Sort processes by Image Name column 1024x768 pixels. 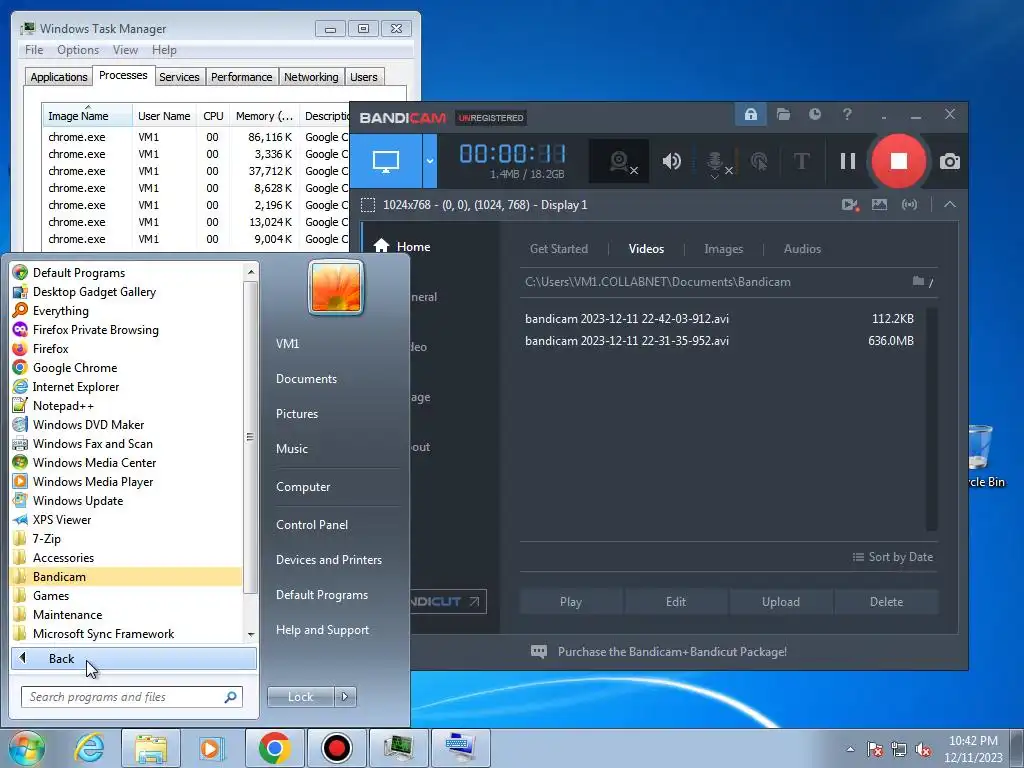pos(87,116)
